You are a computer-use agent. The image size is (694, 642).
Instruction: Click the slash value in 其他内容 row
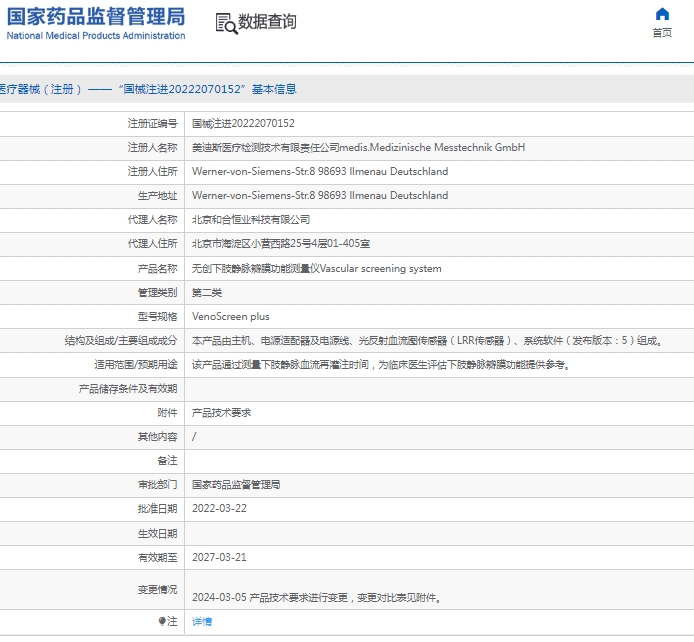click(x=194, y=437)
